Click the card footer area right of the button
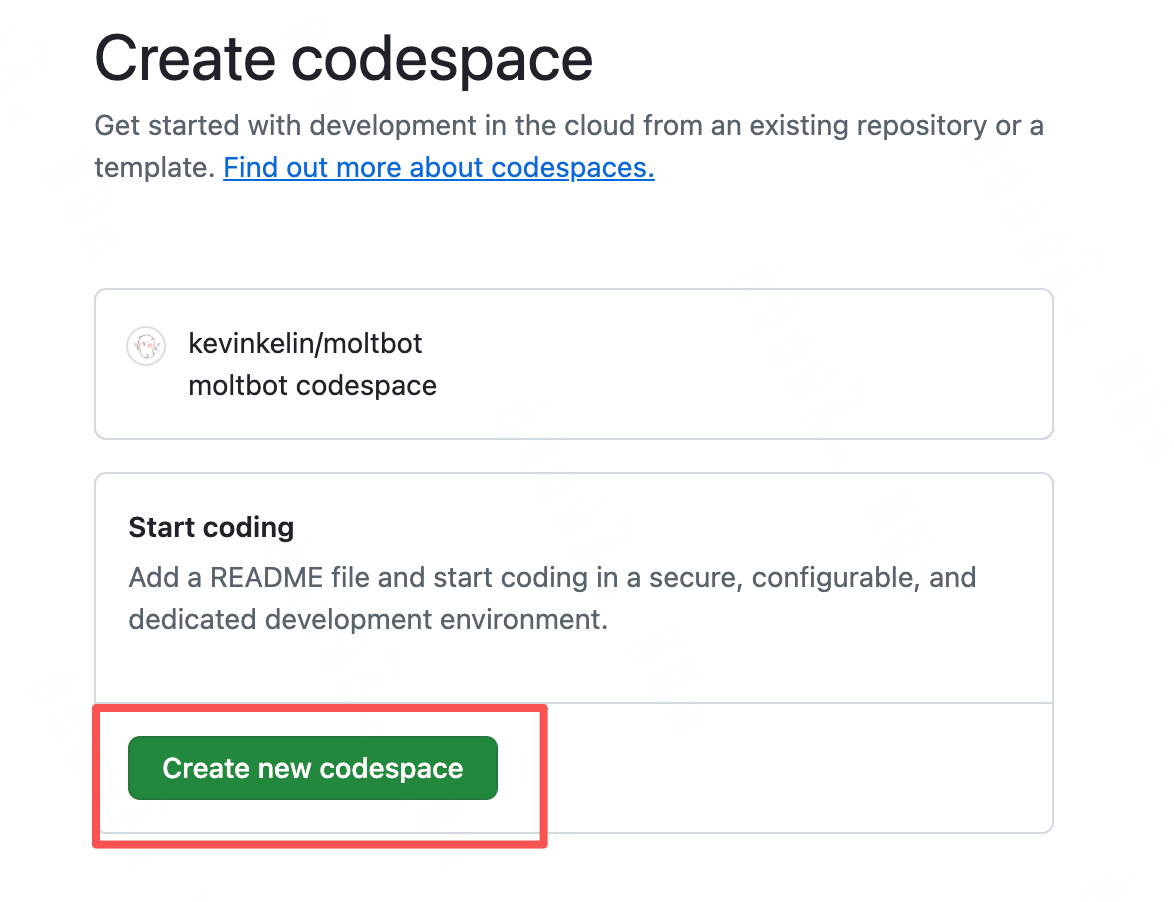1174x902 pixels. point(780,768)
